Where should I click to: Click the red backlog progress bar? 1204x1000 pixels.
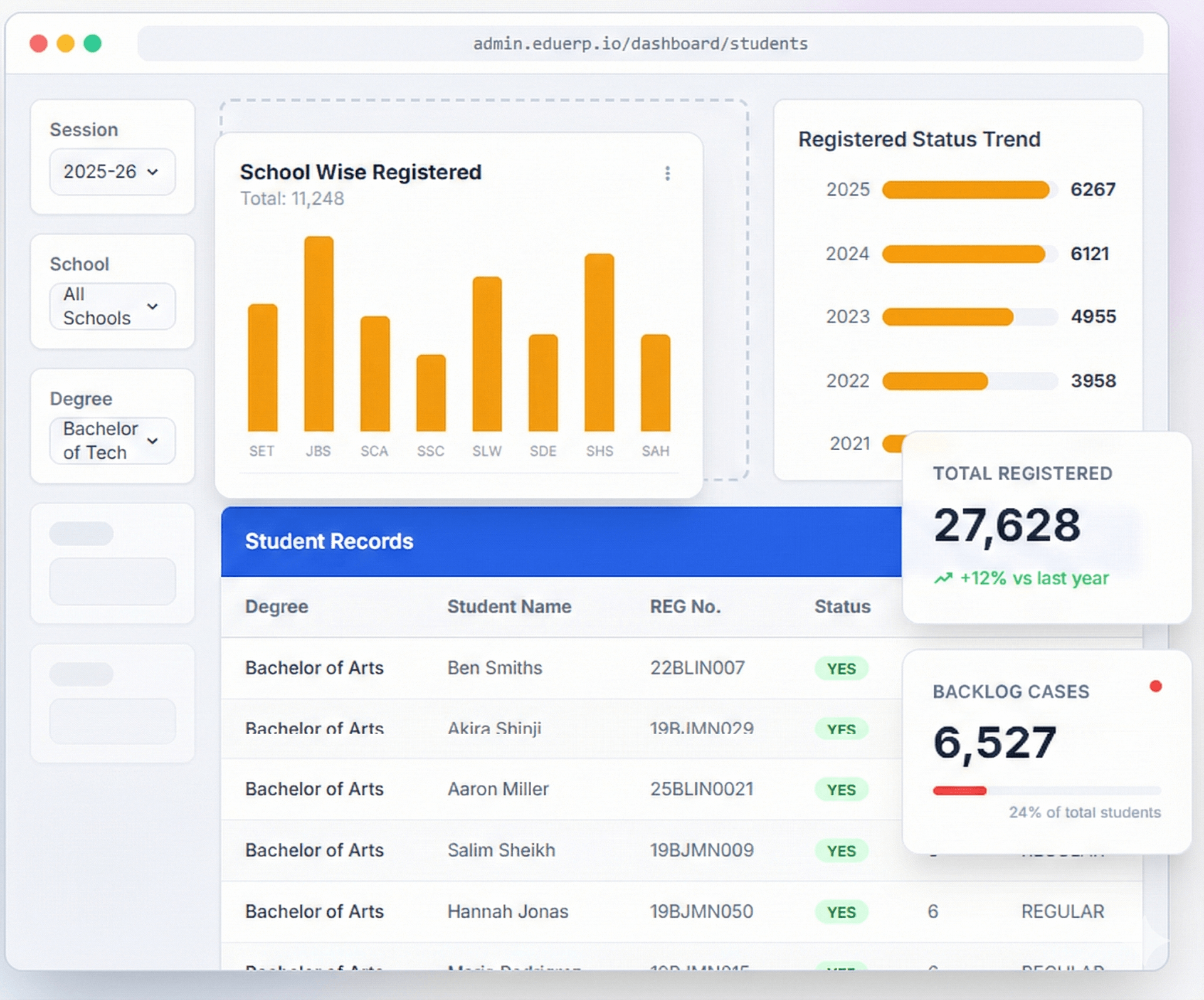[x=959, y=791]
